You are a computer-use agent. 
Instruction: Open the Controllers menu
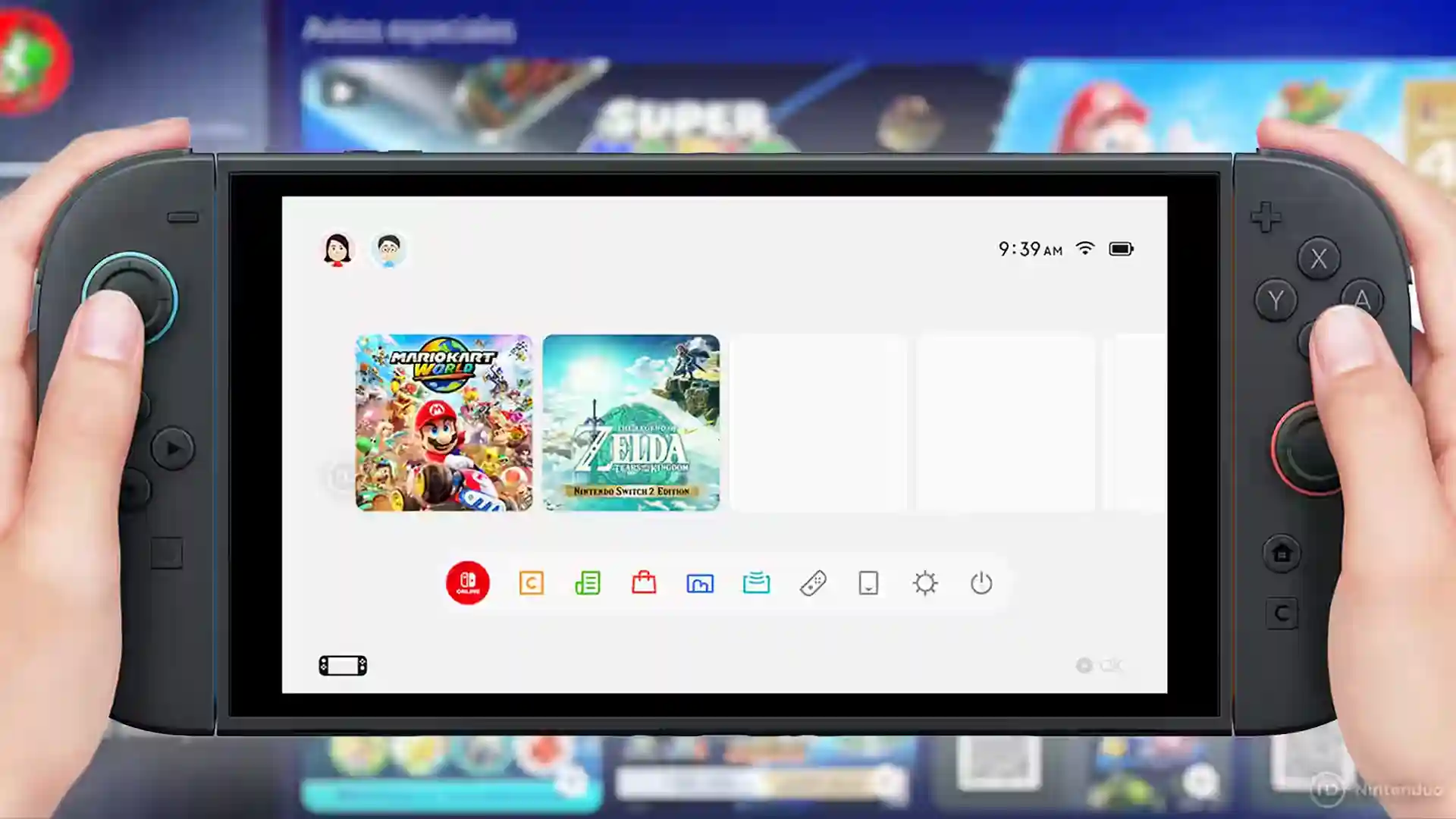[x=812, y=582]
